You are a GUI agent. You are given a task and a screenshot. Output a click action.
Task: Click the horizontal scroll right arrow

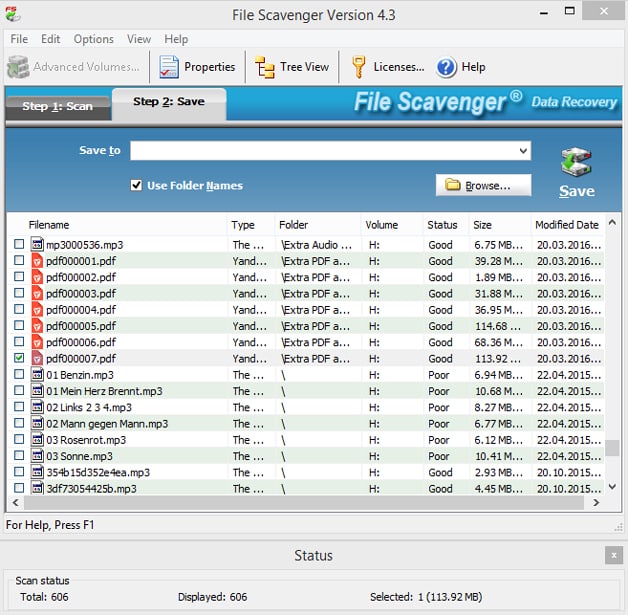[596, 502]
